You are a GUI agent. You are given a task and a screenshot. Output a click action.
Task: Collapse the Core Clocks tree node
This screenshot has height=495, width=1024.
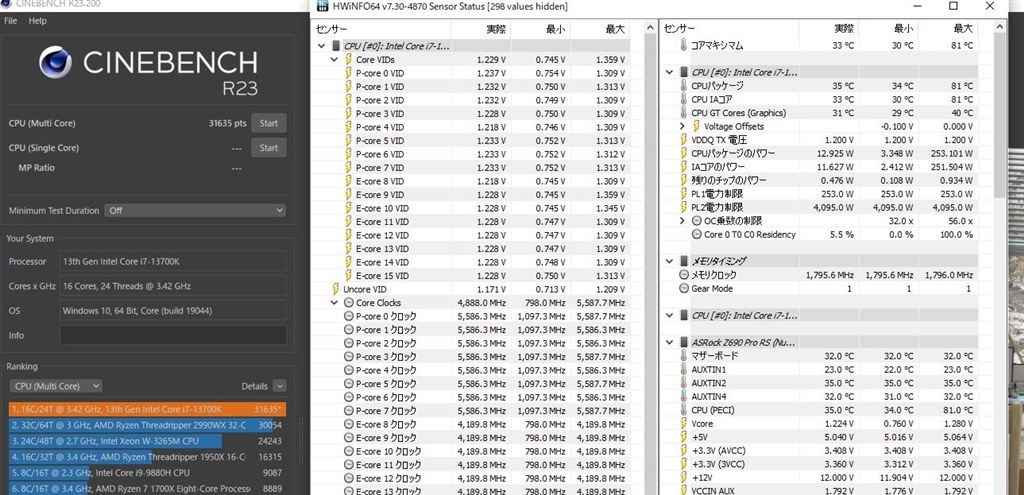pos(334,303)
